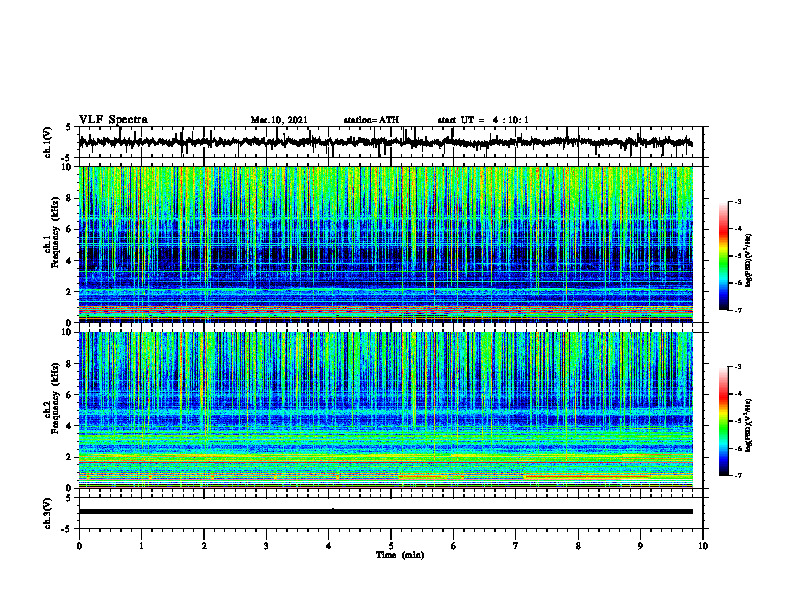The height and width of the screenshot is (612, 792).
Task: Click the ch.2 color bar 'log(PSD)' label
Action: (x=750, y=425)
